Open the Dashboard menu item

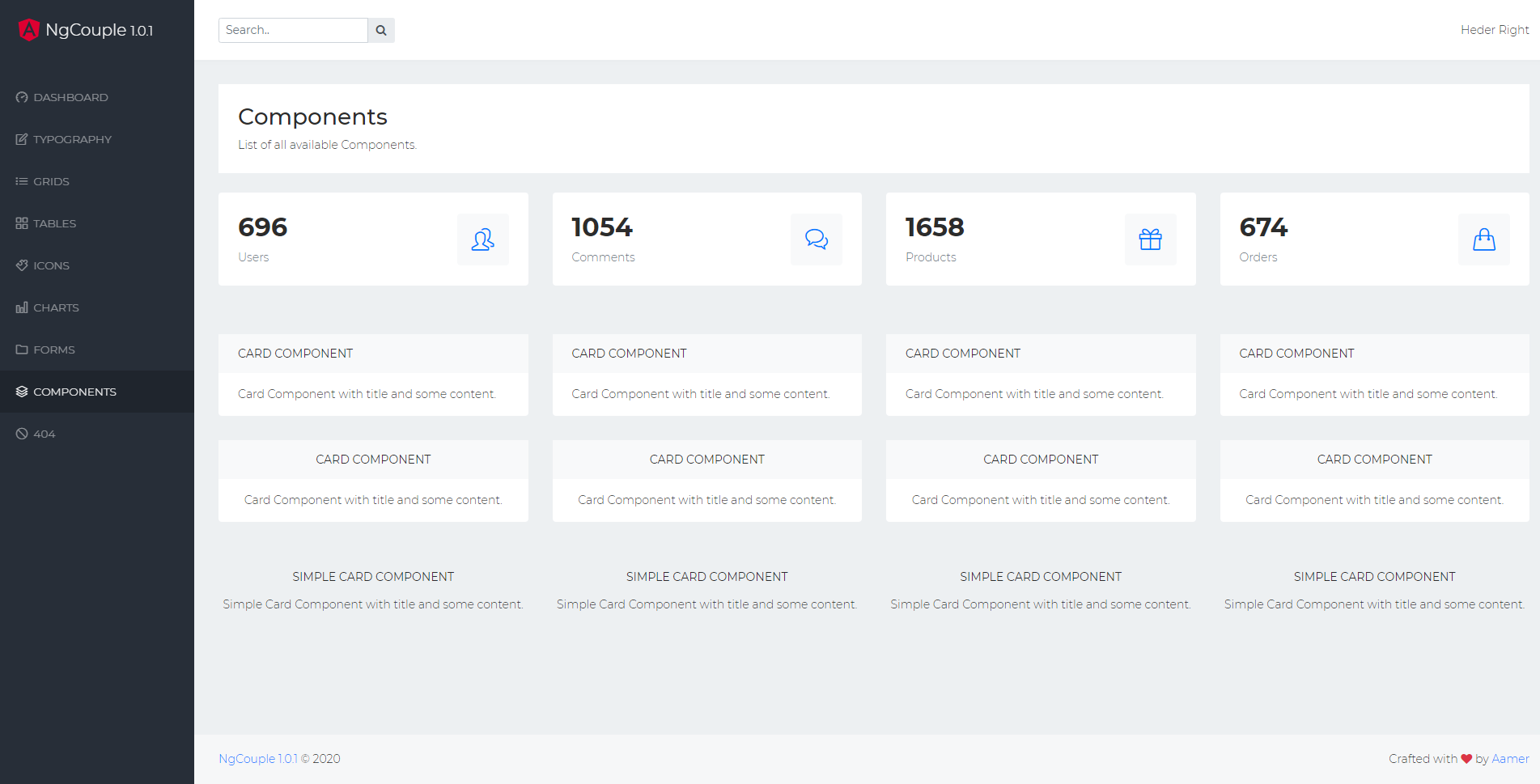(97, 97)
